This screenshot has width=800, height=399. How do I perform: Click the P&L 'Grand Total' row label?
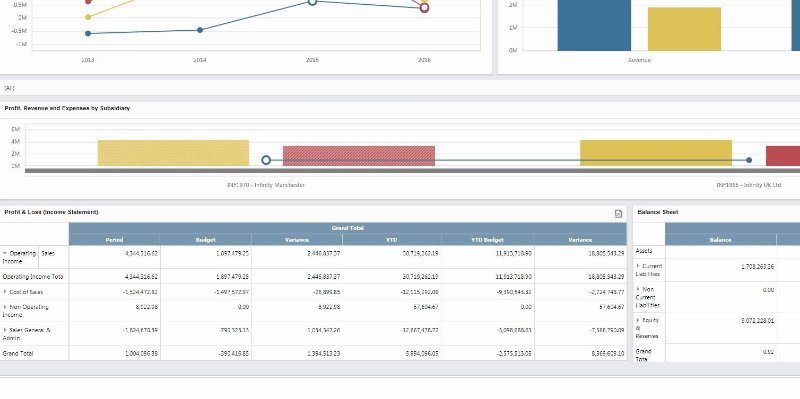[18, 353]
